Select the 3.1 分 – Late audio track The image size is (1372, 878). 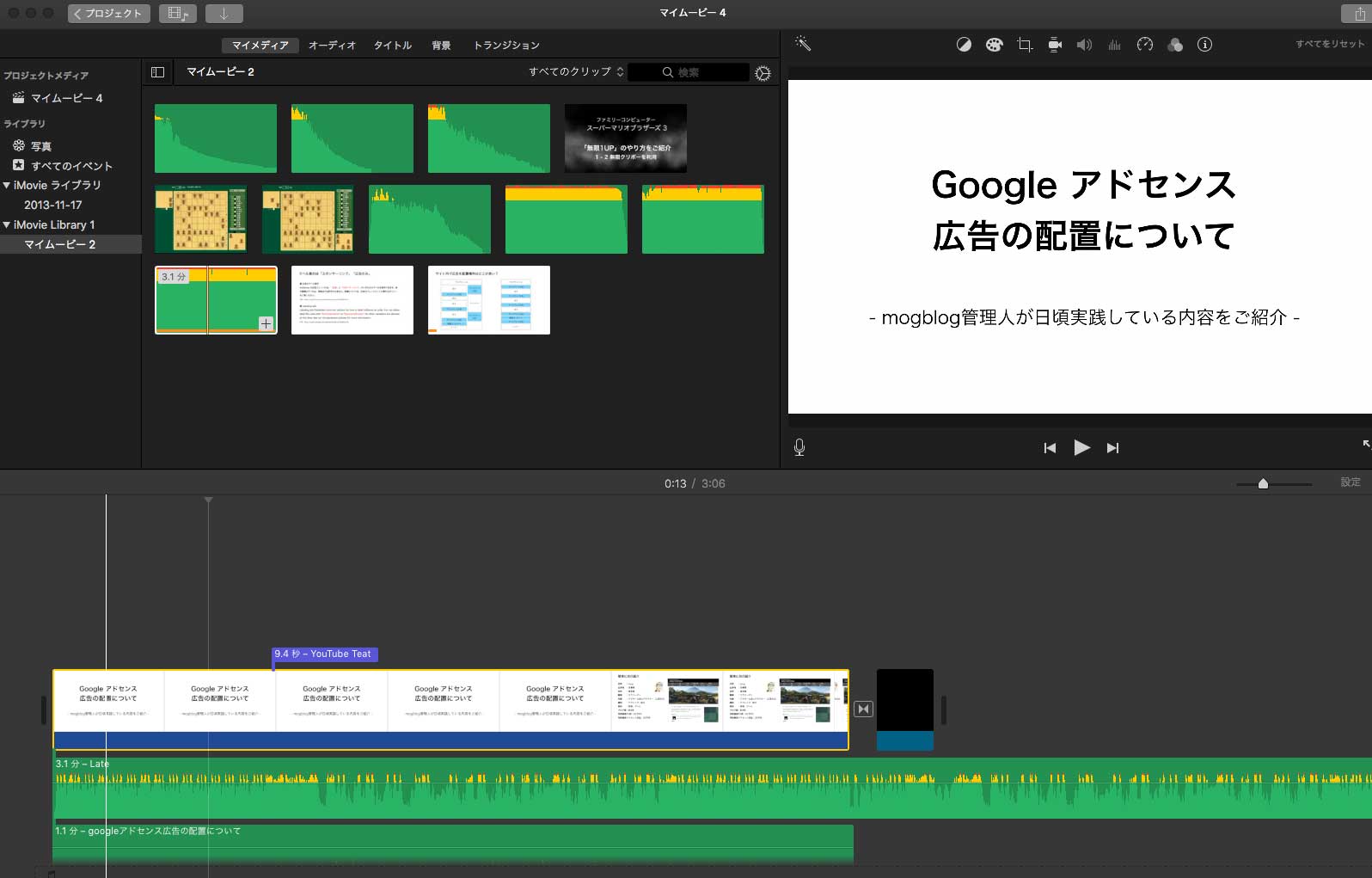pyautogui.click(x=714, y=788)
